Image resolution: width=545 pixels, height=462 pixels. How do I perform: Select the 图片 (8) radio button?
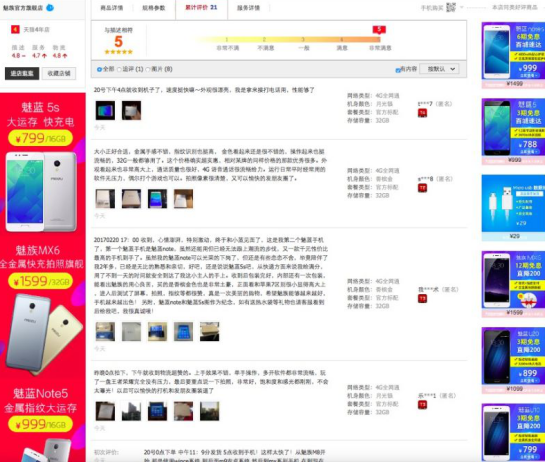148,70
